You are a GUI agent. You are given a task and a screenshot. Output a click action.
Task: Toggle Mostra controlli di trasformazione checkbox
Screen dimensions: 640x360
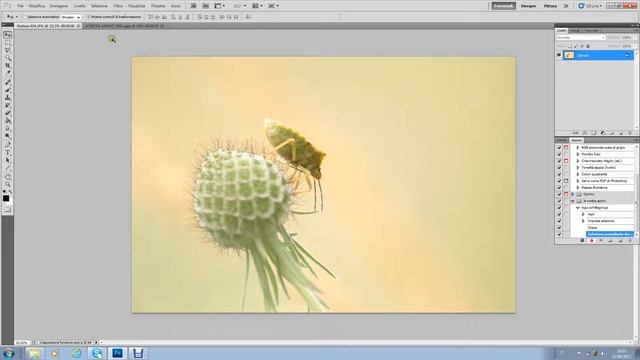coord(88,17)
